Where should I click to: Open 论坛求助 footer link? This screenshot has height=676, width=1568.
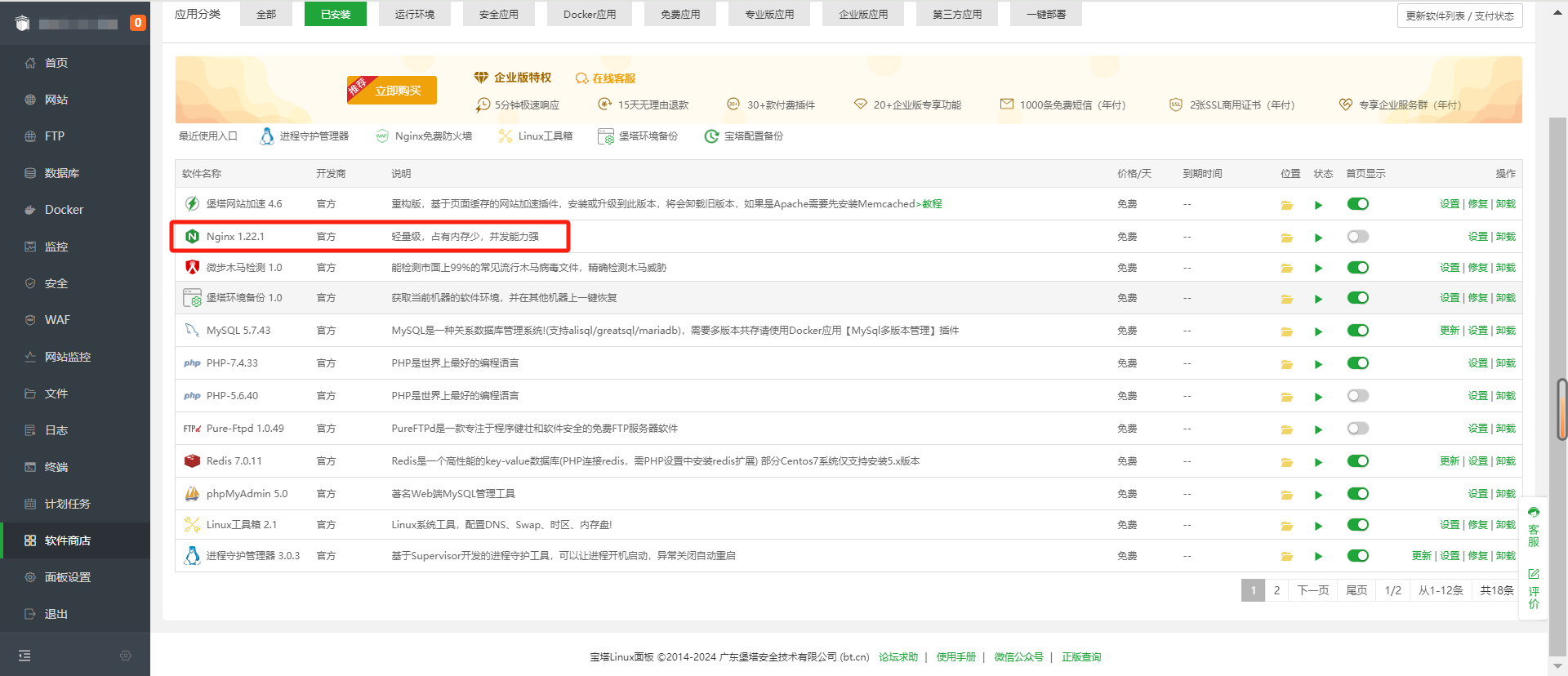[898, 657]
